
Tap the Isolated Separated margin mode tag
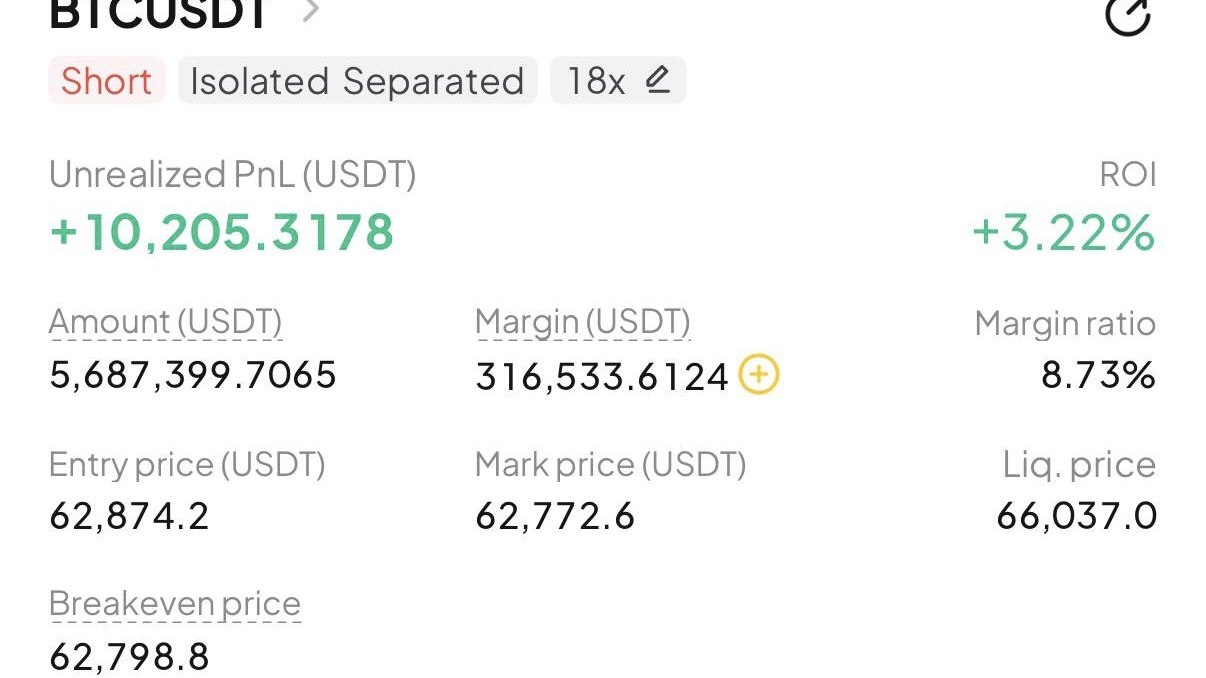pyautogui.click(x=357, y=81)
